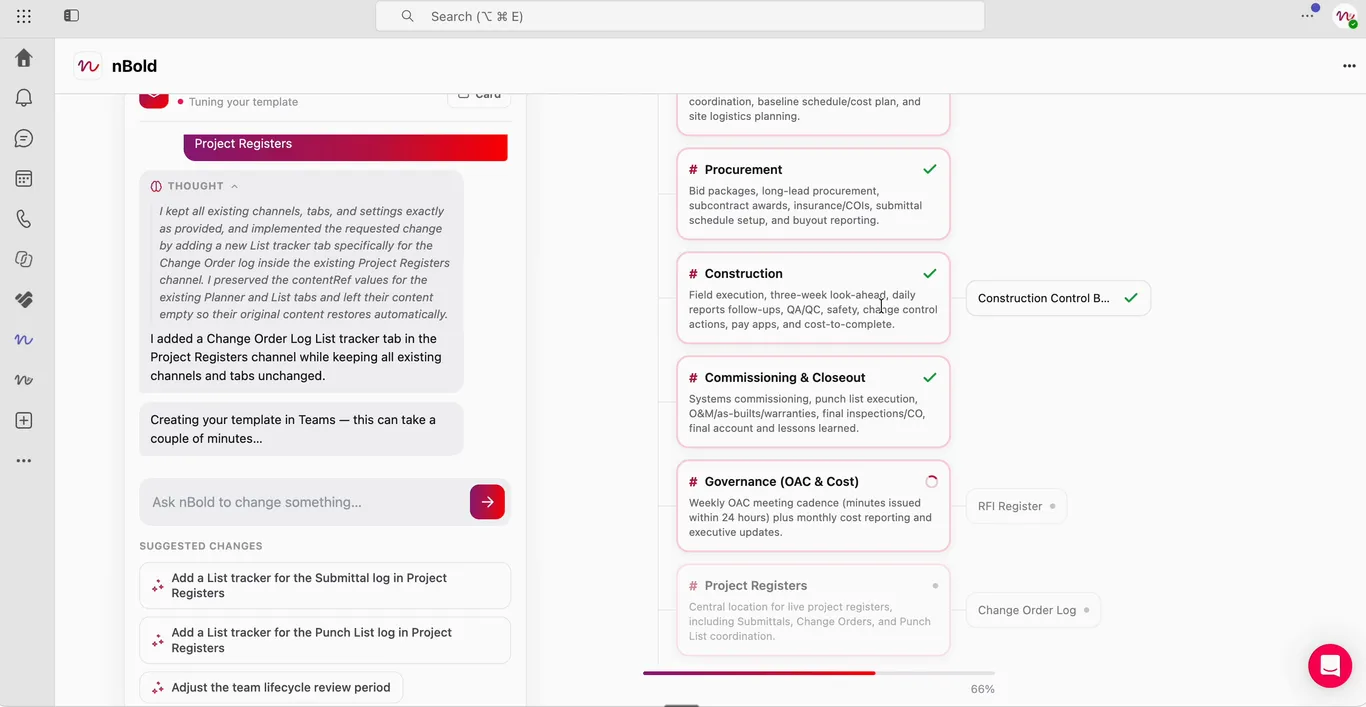Open Calls phone icon
Image resolution: width=1366 pixels, height=707 pixels.
[24, 219]
